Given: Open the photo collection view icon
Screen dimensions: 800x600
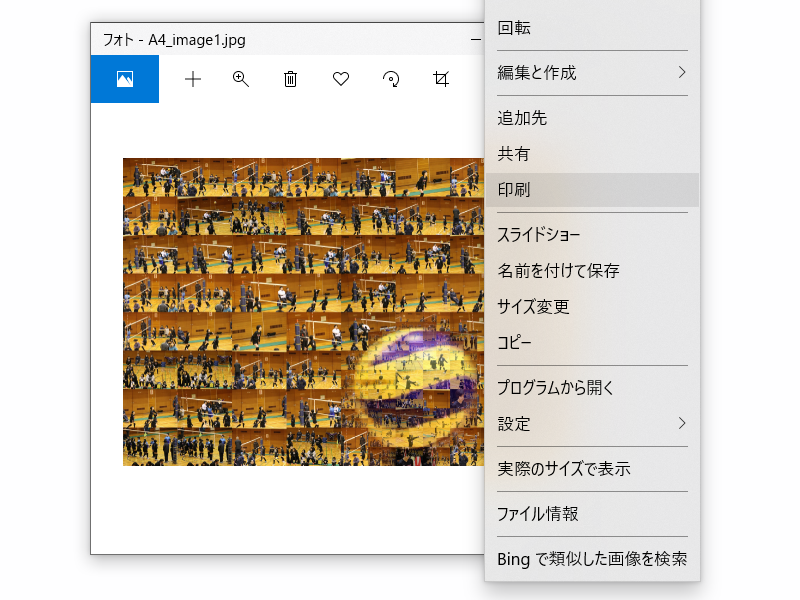Looking at the screenshot, I should pyautogui.click(x=124, y=79).
